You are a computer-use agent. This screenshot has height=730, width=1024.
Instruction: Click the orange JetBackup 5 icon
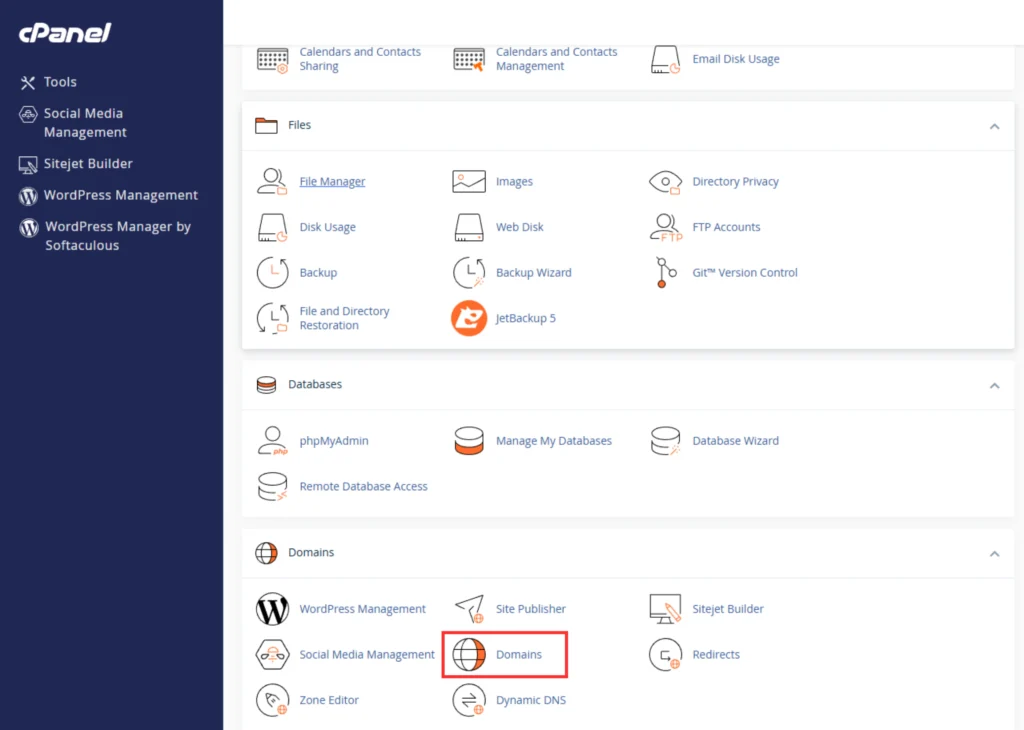(x=469, y=319)
